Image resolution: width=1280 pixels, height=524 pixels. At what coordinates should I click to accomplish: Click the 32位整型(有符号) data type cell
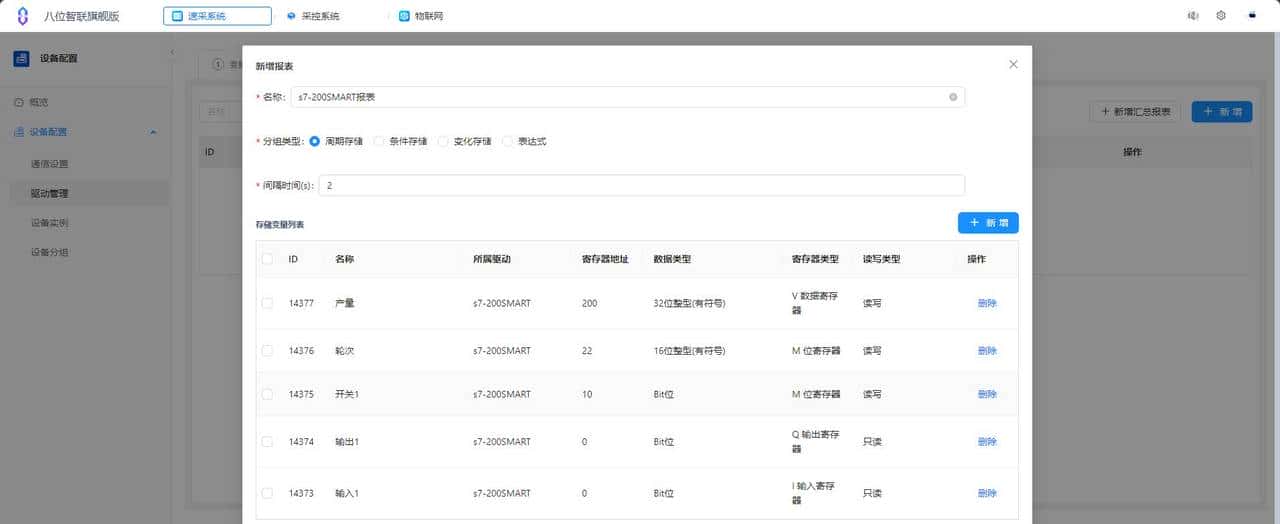(x=689, y=303)
